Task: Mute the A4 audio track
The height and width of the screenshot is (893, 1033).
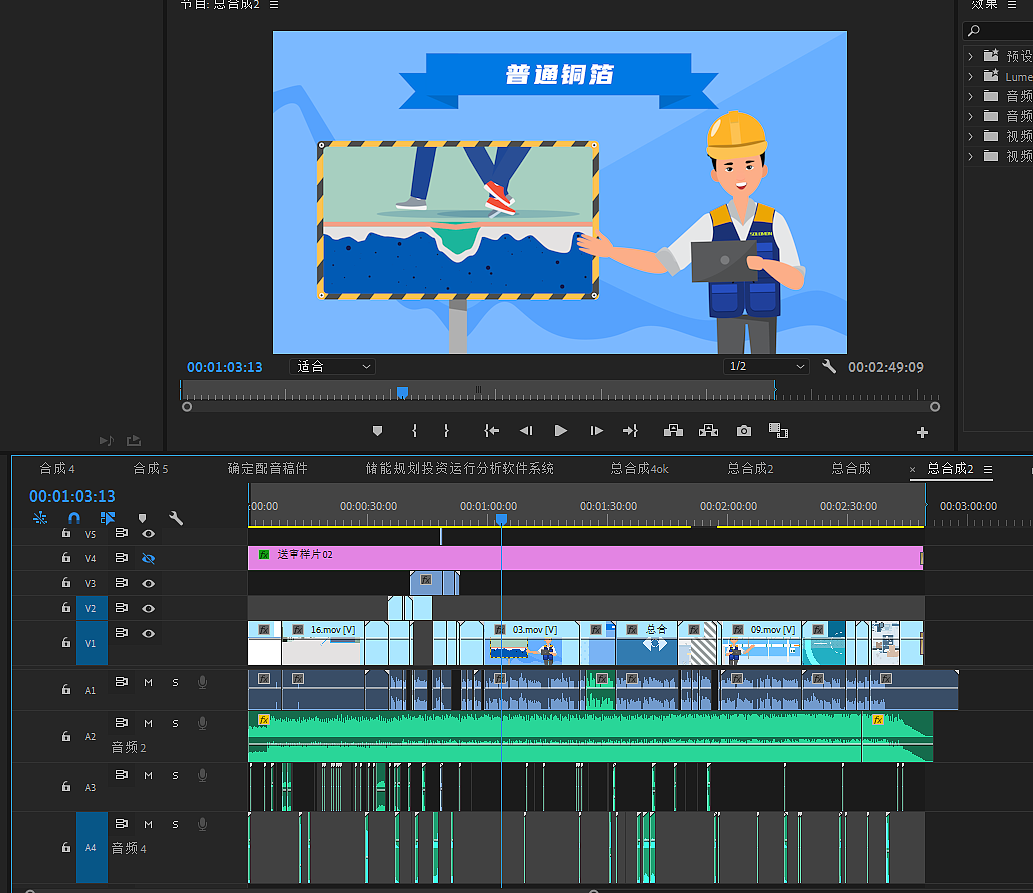Action: (x=148, y=824)
